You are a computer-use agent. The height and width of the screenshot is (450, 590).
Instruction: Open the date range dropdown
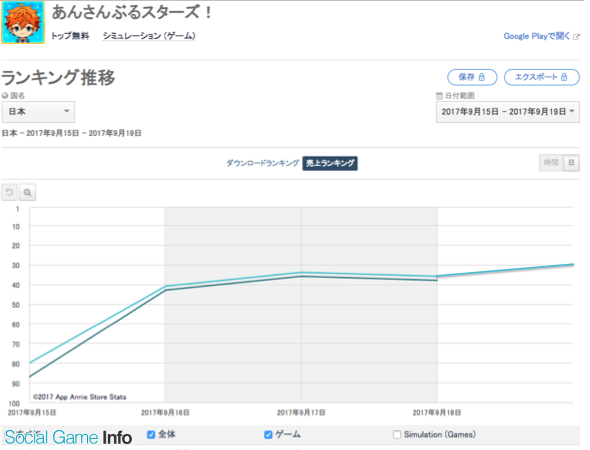coord(508,112)
